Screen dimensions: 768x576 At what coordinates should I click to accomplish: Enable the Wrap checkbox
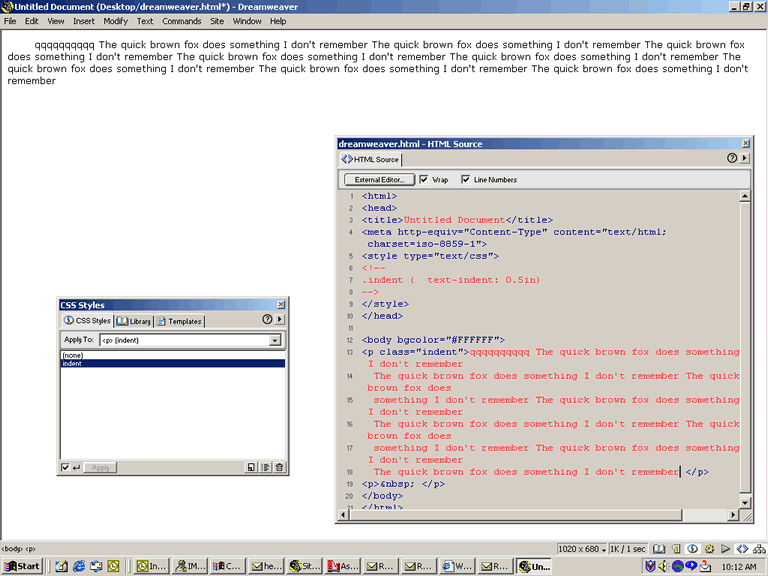coord(423,180)
